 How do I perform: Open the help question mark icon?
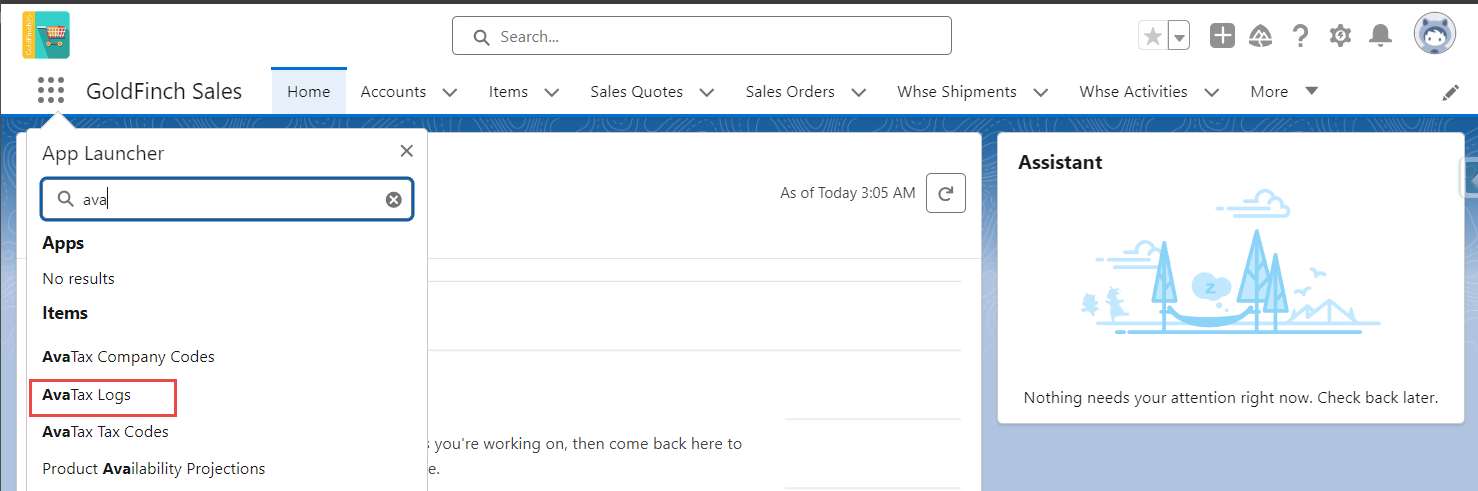[1300, 36]
